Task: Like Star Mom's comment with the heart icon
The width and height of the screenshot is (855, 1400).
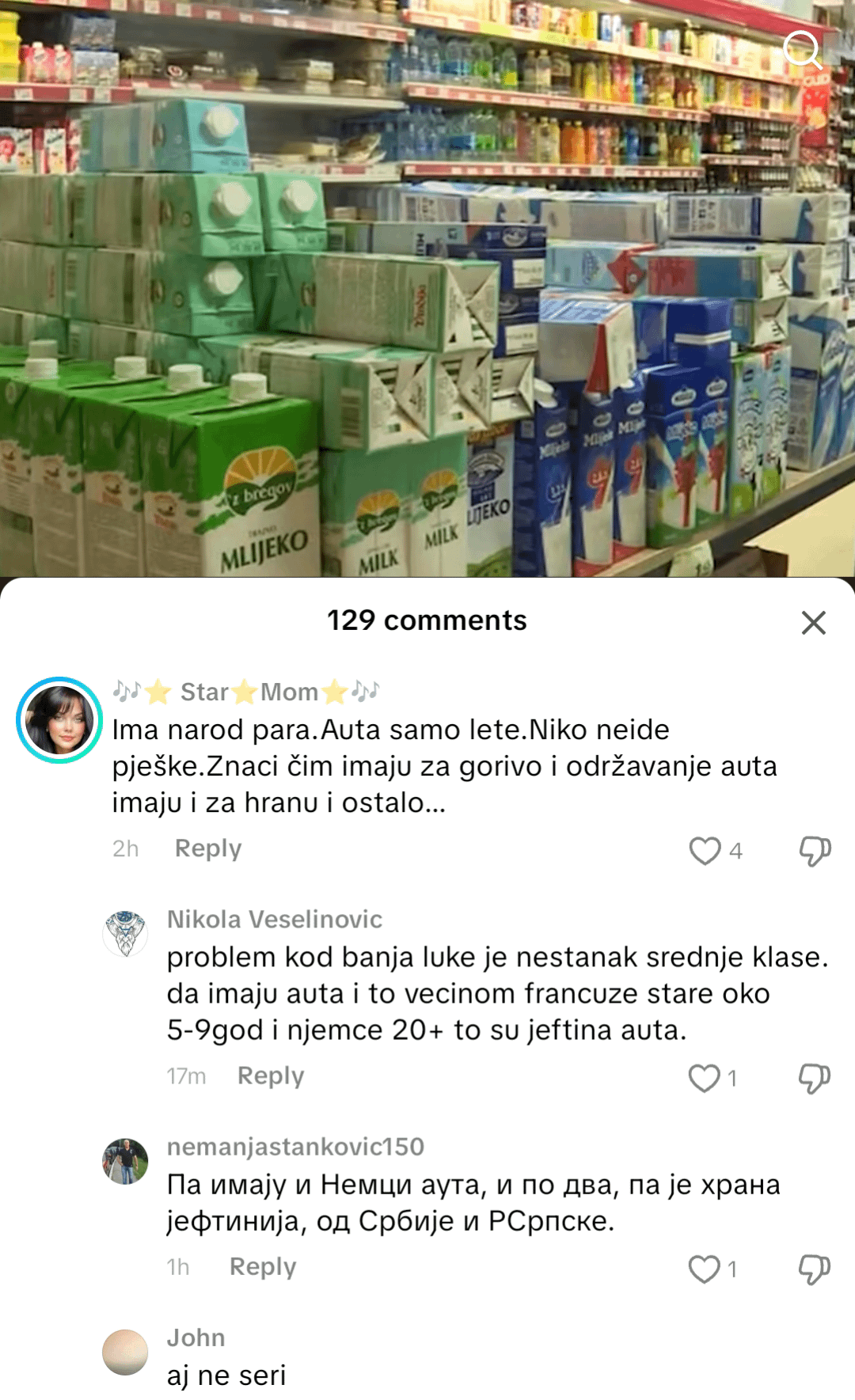Action: point(705,851)
